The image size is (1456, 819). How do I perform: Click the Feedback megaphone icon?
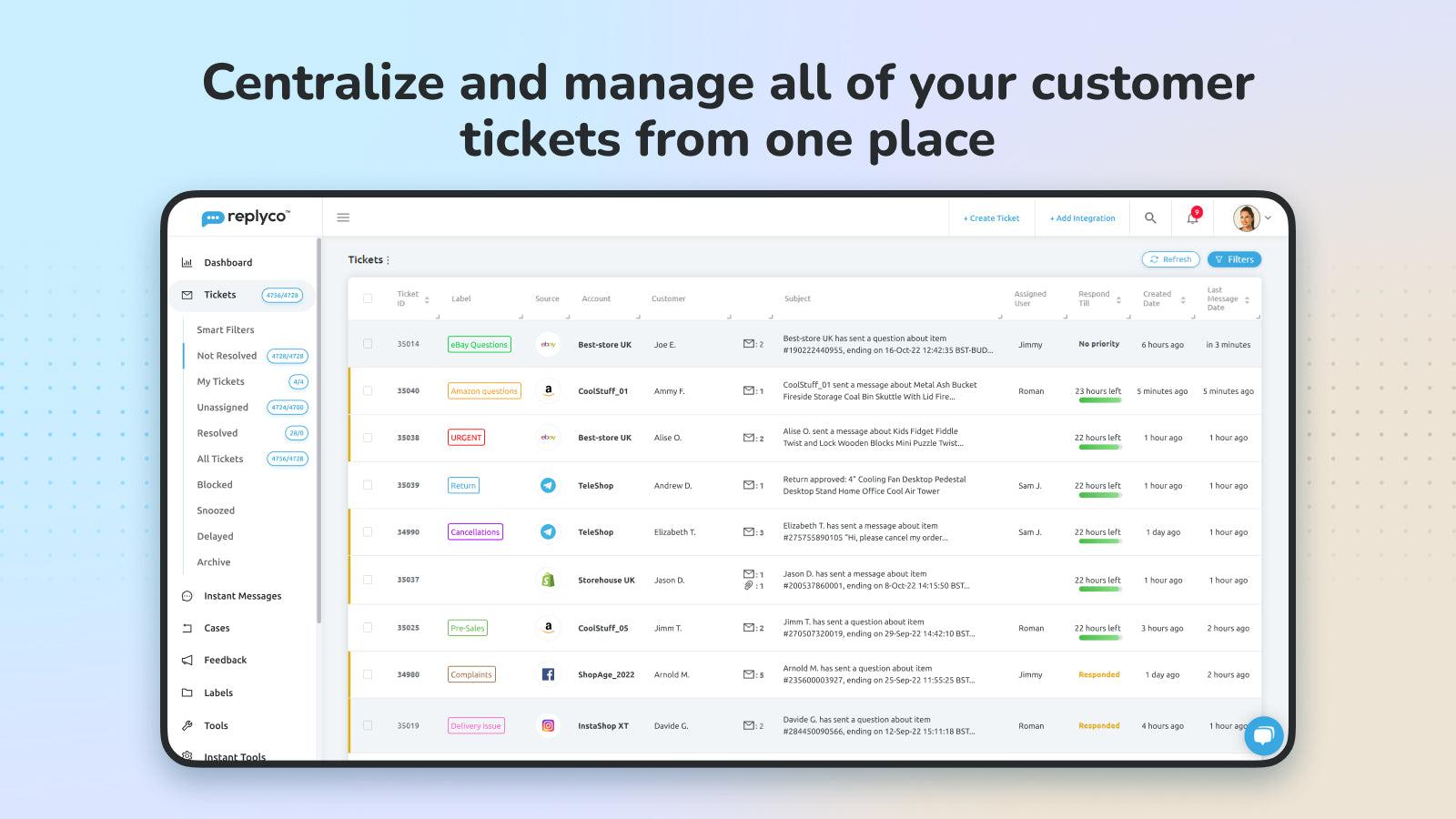[x=187, y=660]
